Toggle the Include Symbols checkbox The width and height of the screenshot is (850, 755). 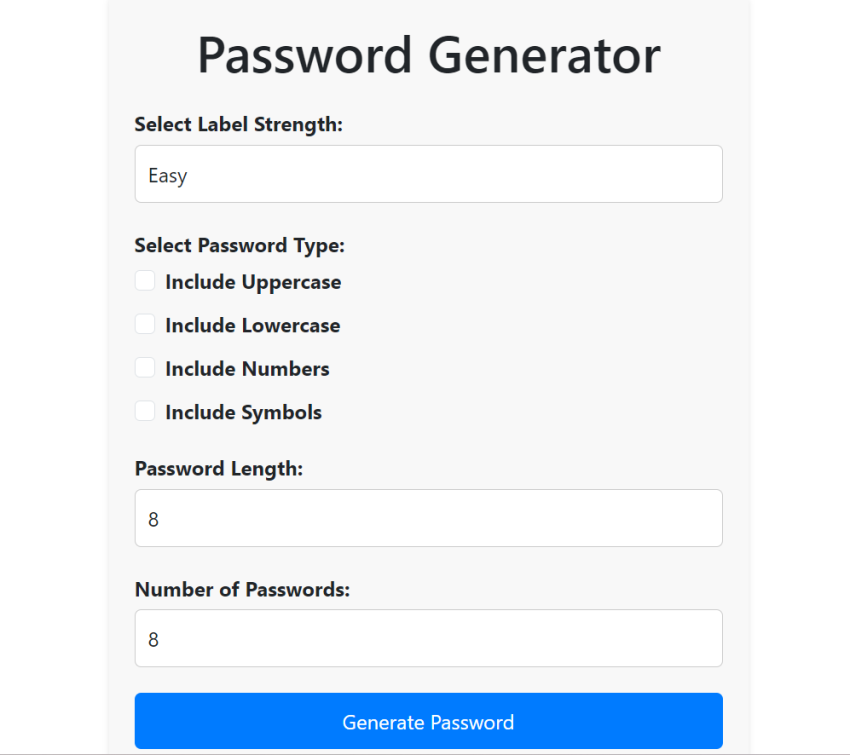click(x=145, y=411)
